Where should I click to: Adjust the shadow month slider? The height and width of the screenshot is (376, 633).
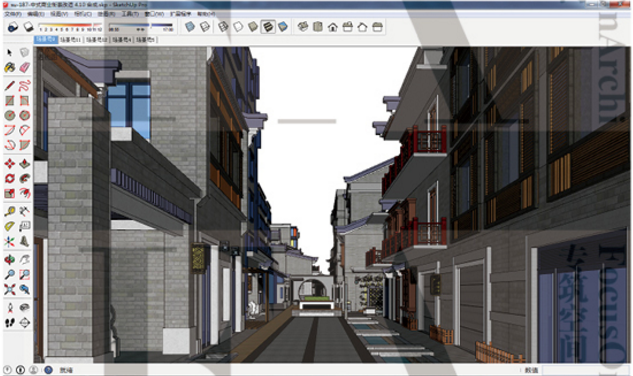(x=70, y=27)
